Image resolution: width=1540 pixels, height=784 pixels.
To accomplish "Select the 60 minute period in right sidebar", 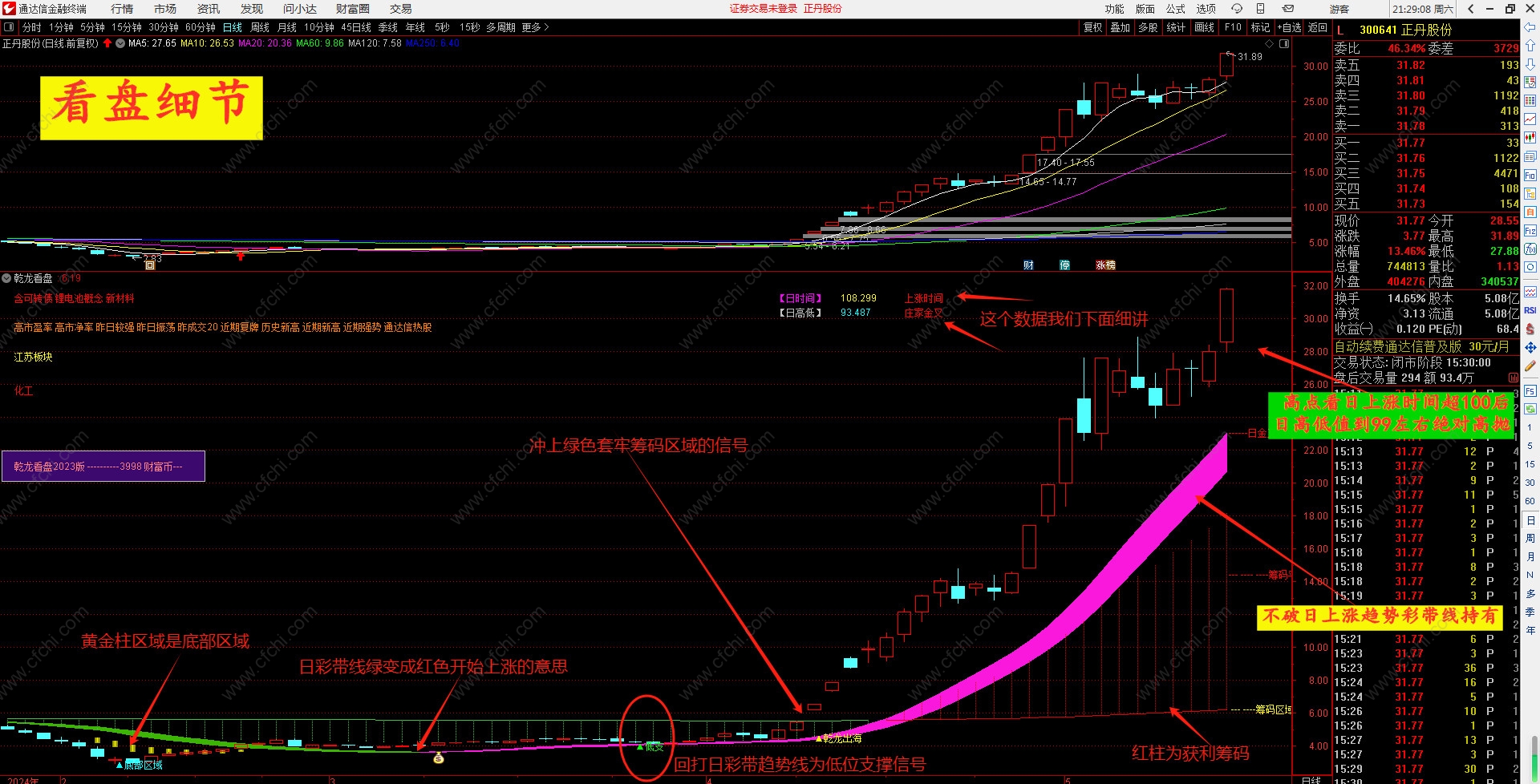I will [1530, 501].
